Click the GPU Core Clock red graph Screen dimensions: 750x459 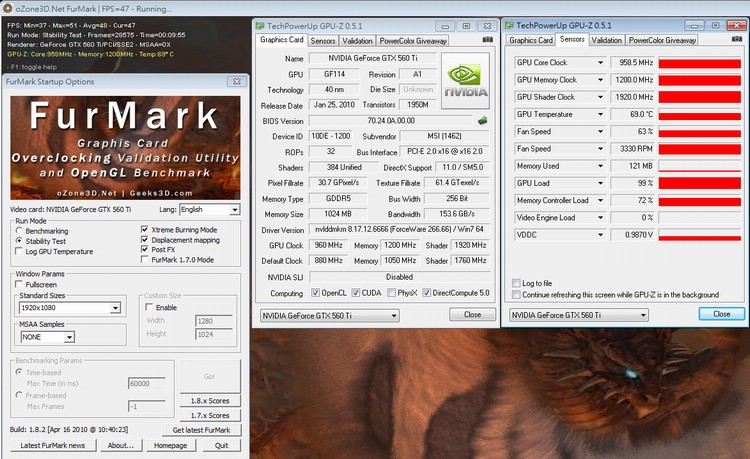699,63
